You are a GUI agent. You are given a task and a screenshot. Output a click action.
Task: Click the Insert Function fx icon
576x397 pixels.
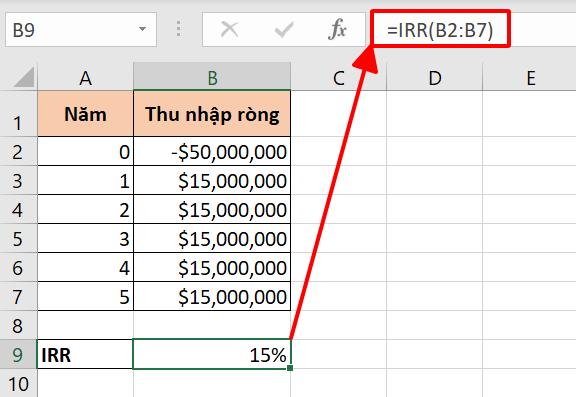tap(337, 29)
